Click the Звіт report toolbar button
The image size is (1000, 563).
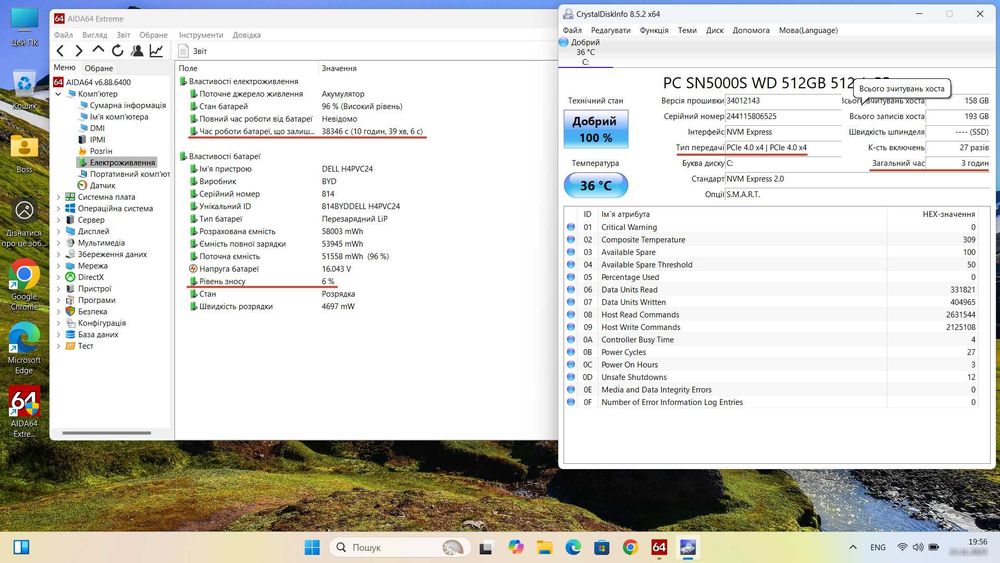tap(193, 51)
